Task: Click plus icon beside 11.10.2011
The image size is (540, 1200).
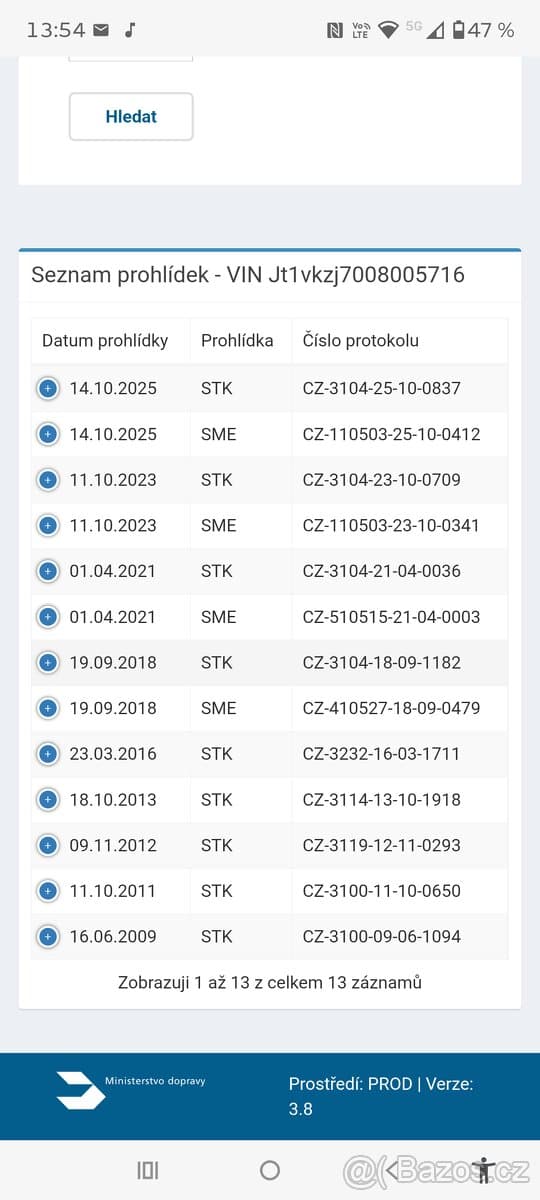Action: [x=47, y=891]
